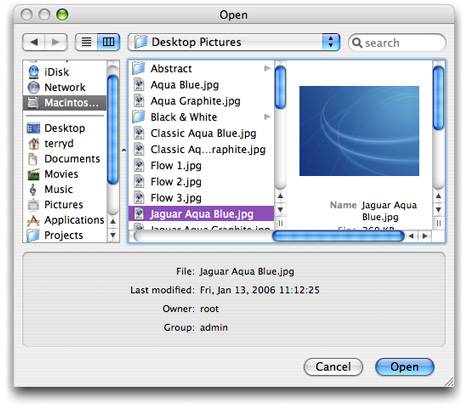Select Flow 2.jpg
This screenshot has height=409, width=468.
[201, 182]
